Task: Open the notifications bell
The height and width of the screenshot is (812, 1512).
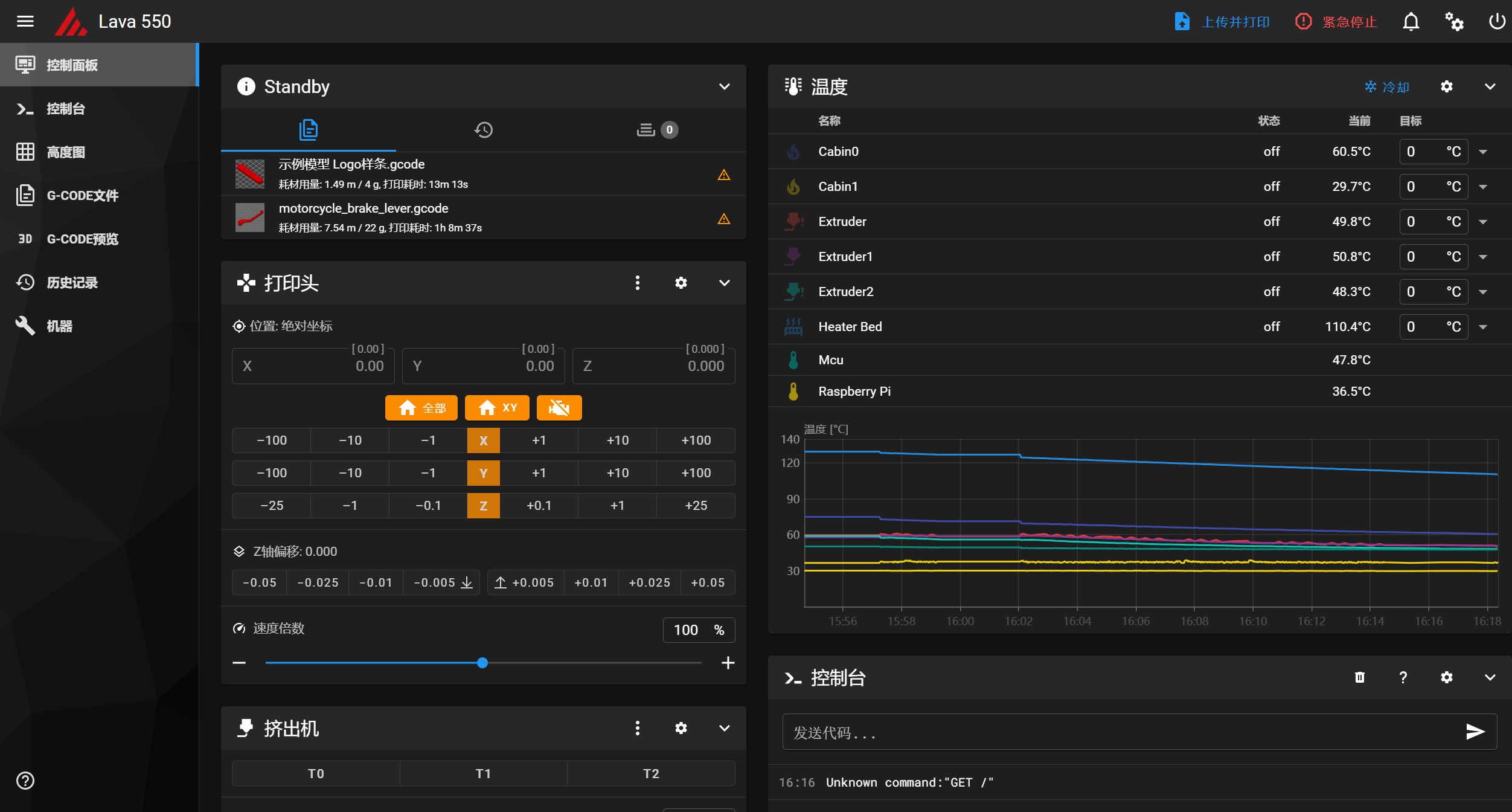Action: 1411,22
